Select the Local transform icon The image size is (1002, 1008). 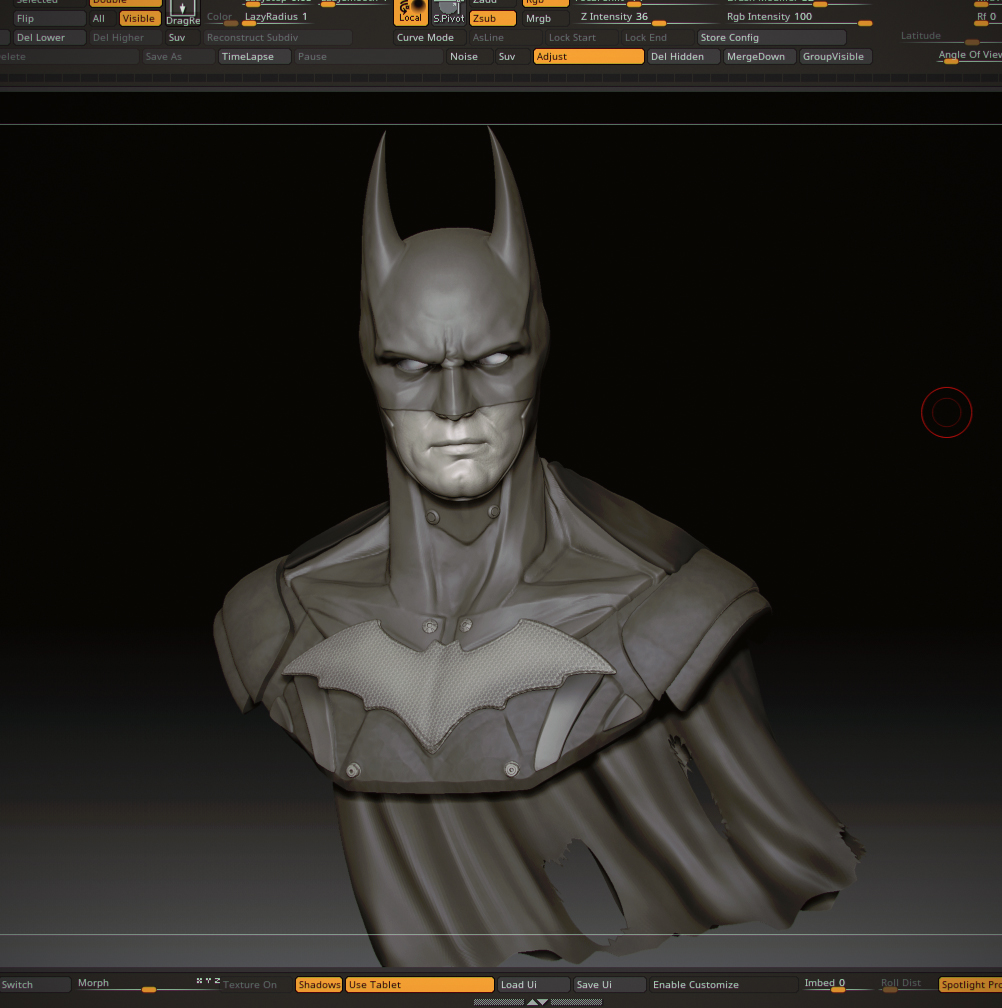coord(410,12)
